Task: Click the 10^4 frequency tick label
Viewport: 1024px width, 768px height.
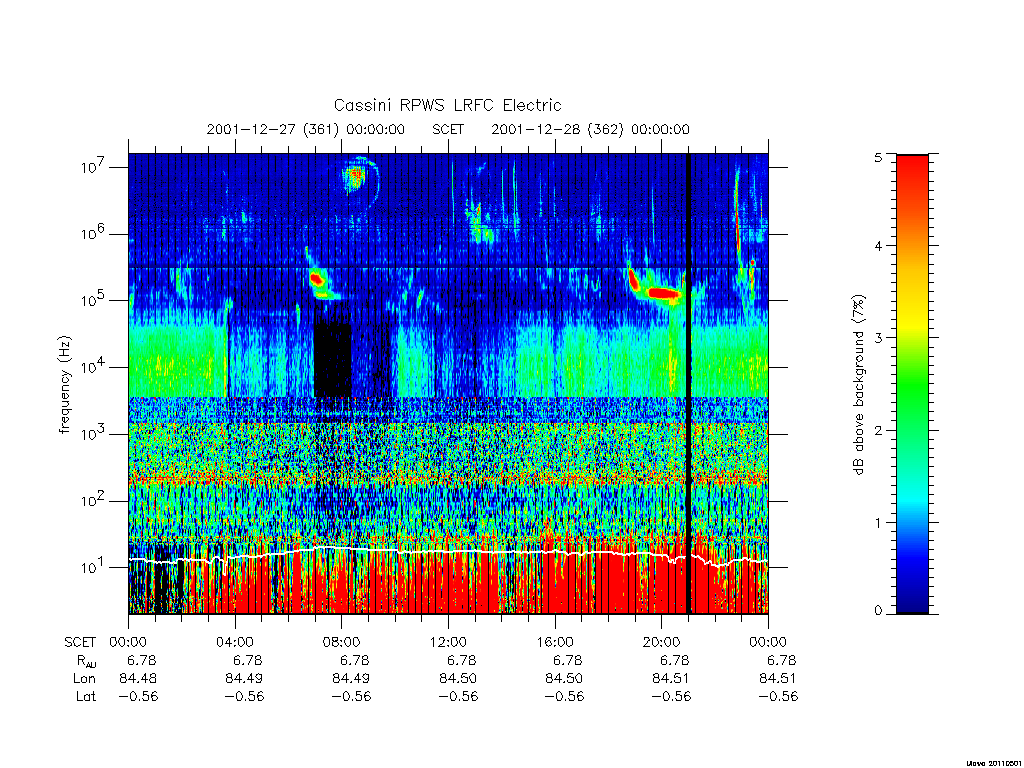Action: coord(94,367)
